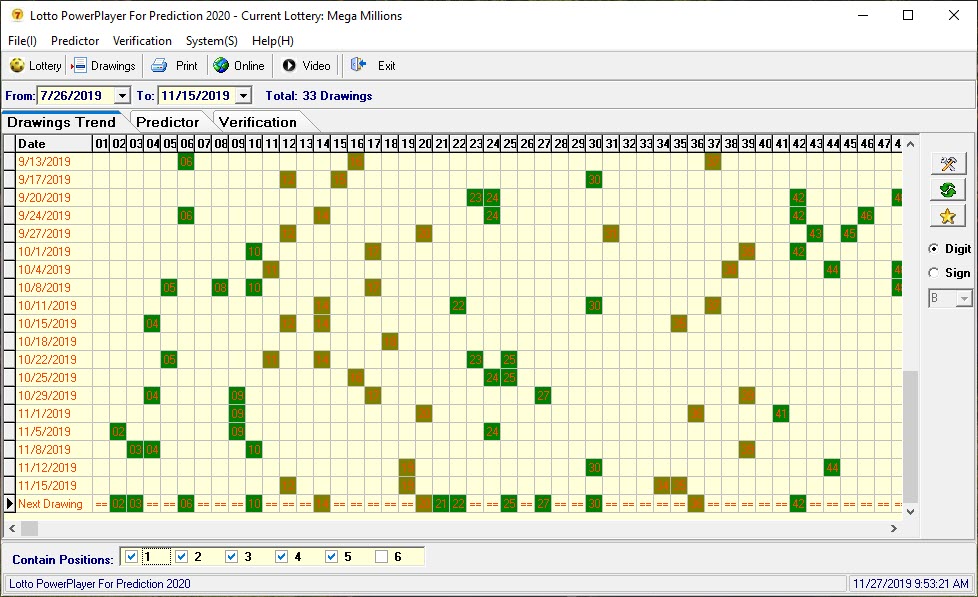Viewport: 978px width, 597px height.
Task: Open the Help(H) menu
Action: [x=273, y=41]
